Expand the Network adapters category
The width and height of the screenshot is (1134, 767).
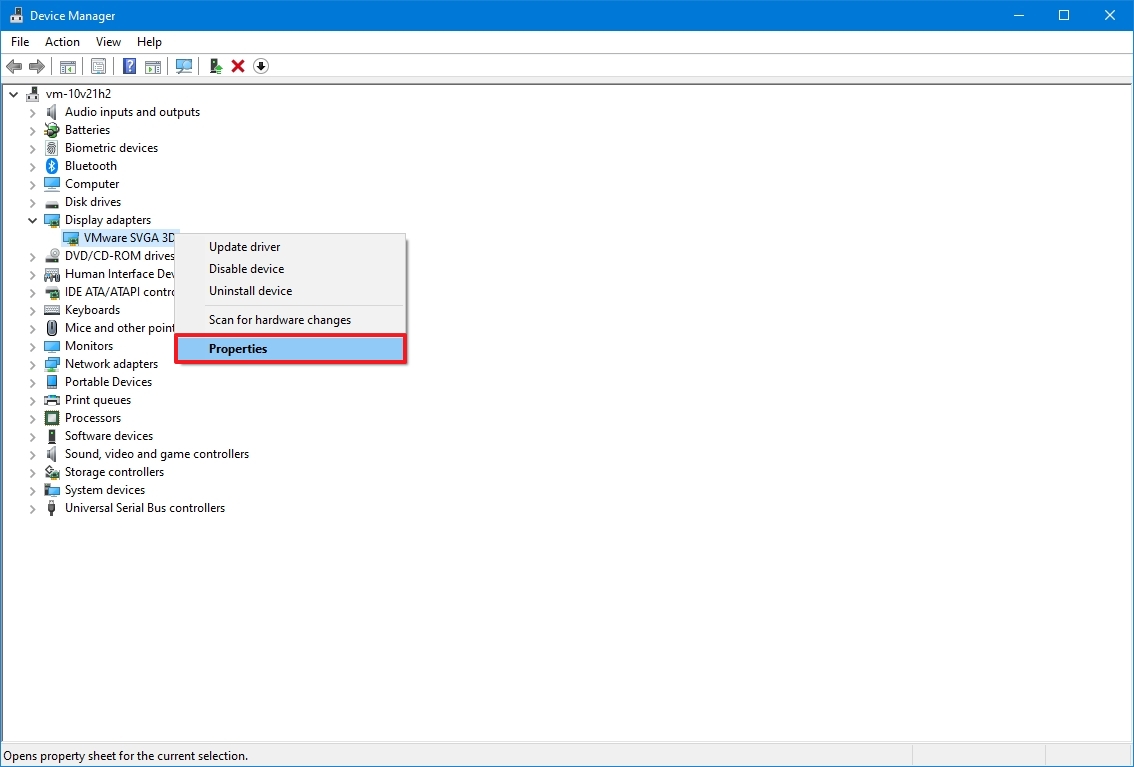(32, 364)
